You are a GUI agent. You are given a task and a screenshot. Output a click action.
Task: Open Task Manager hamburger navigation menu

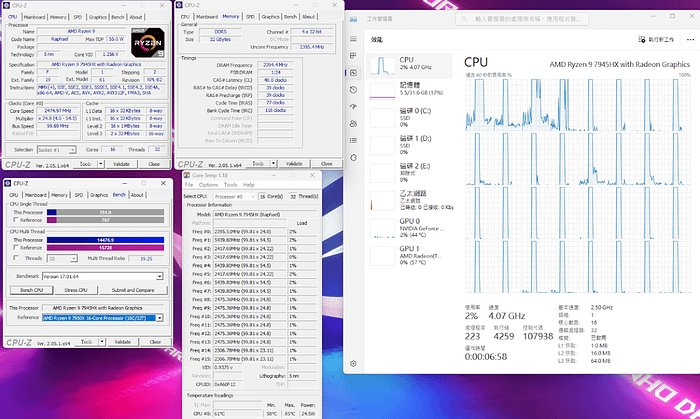(353, 39)
